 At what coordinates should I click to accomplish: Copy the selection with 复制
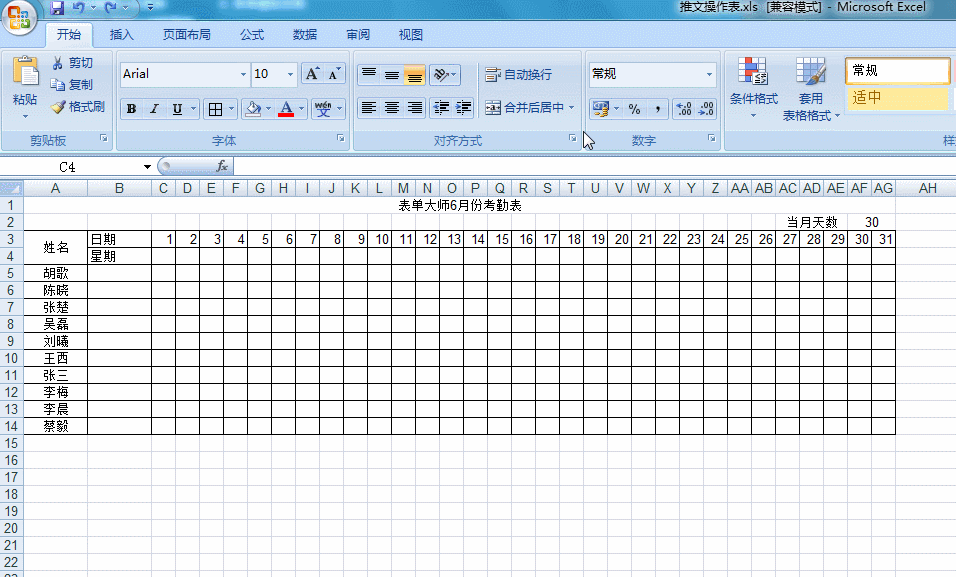[72, 85]
